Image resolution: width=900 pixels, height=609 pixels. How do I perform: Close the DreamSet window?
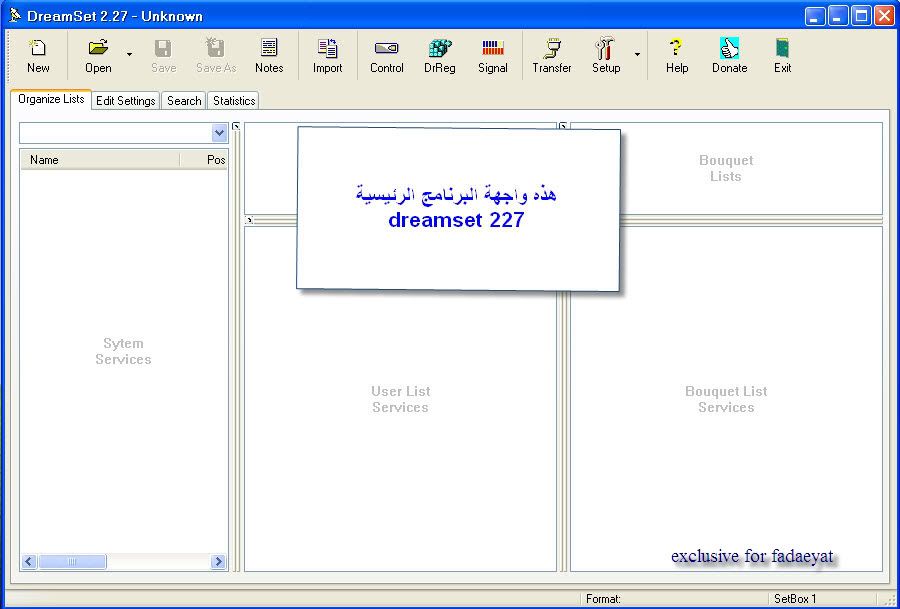tap(884, 15)
